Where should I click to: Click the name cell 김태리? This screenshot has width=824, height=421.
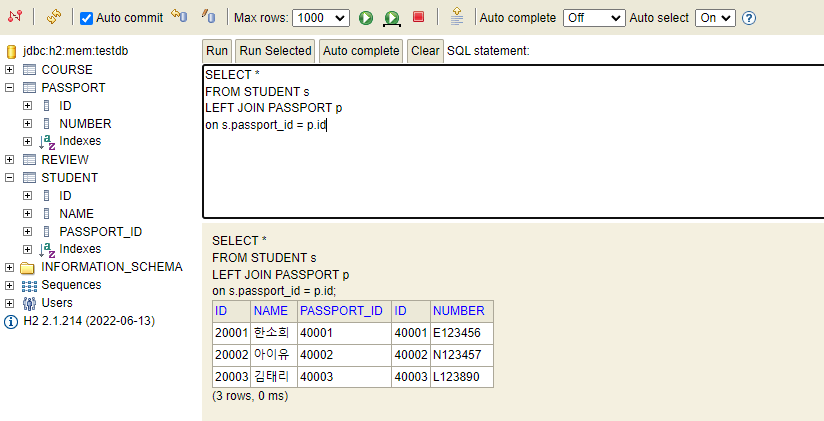274,377
